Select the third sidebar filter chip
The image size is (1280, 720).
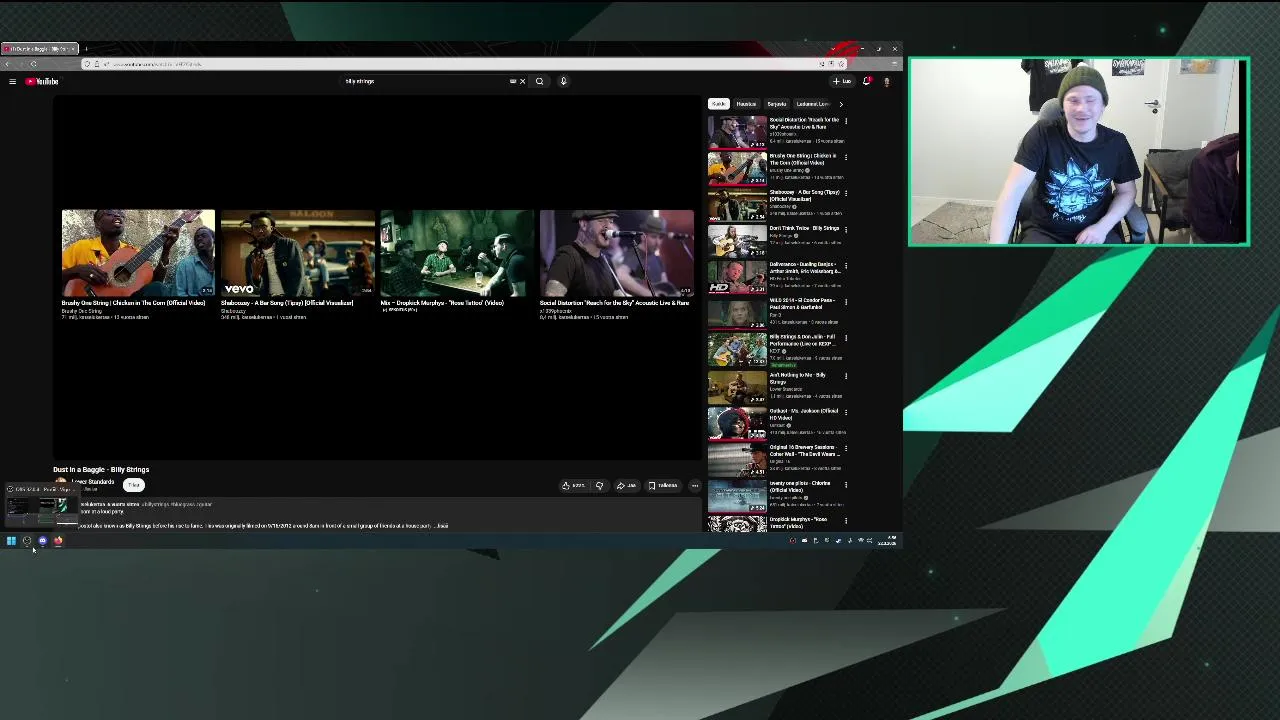(776, 104)
